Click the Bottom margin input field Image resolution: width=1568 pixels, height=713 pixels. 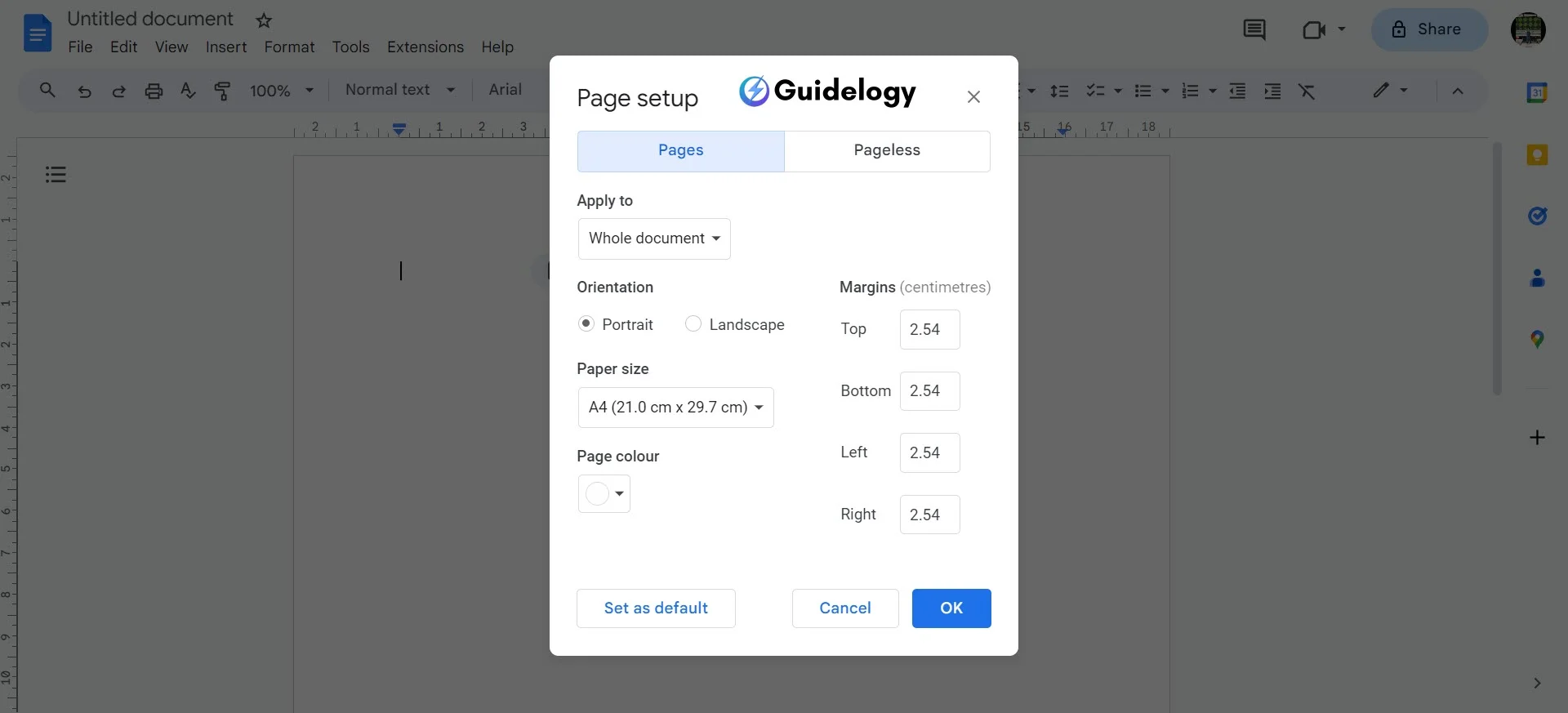pos(930,391)
